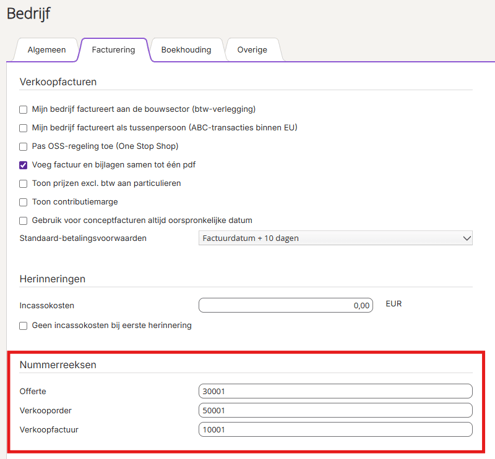The height and width of the screenshot is (459, 495).
Task: Focus the Verkooporder number field
Action: pyautogui.click(x=335, y=410)
